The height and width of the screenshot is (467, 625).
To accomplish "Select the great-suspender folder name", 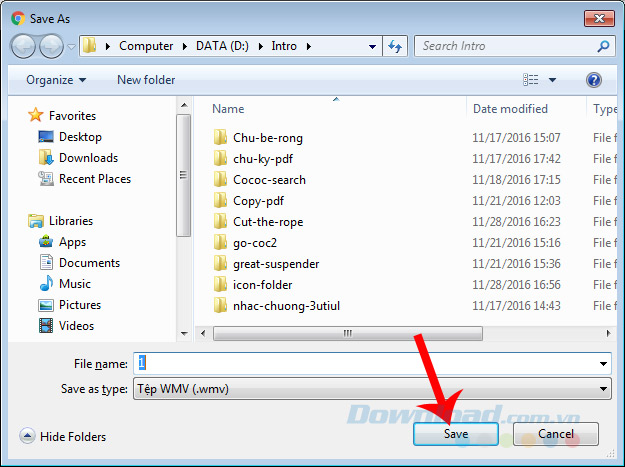I will [x=276, y=264].
